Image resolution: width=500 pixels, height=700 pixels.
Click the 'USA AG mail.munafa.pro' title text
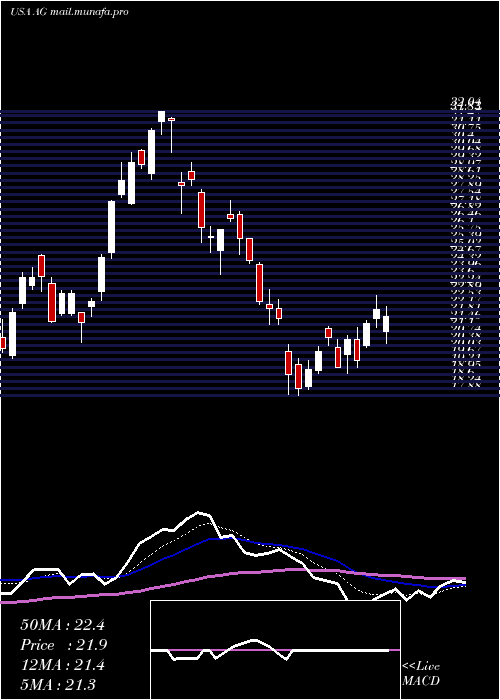(x=69, y=12)
